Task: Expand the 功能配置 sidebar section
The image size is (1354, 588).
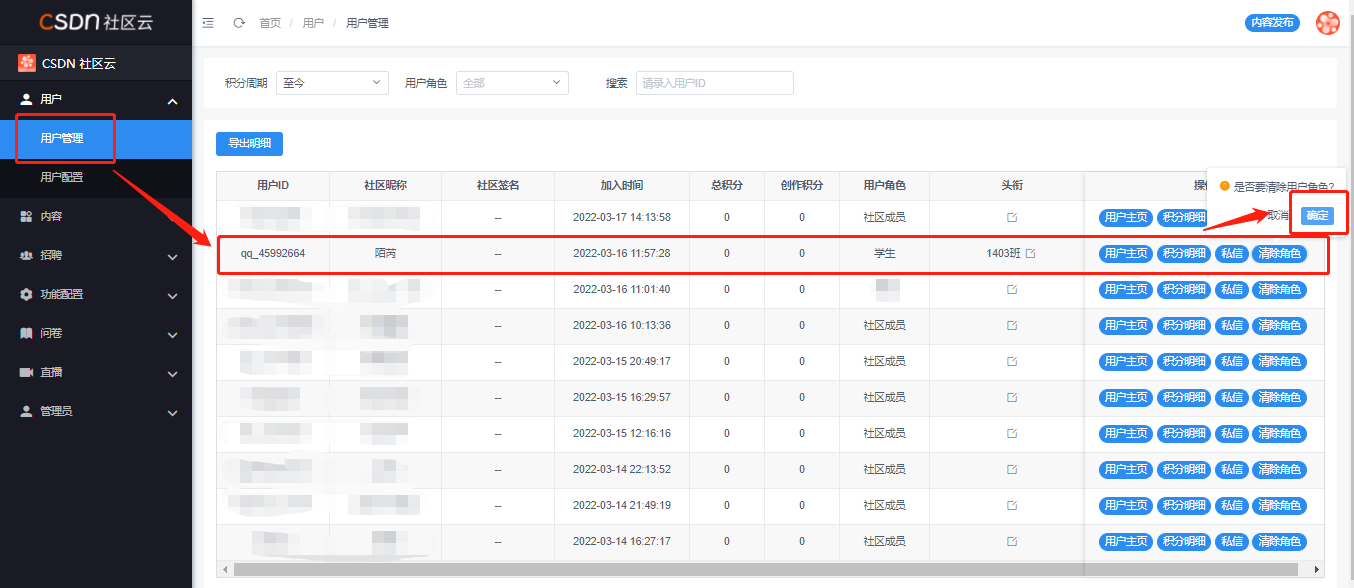Action: click(x=172, y=295)
